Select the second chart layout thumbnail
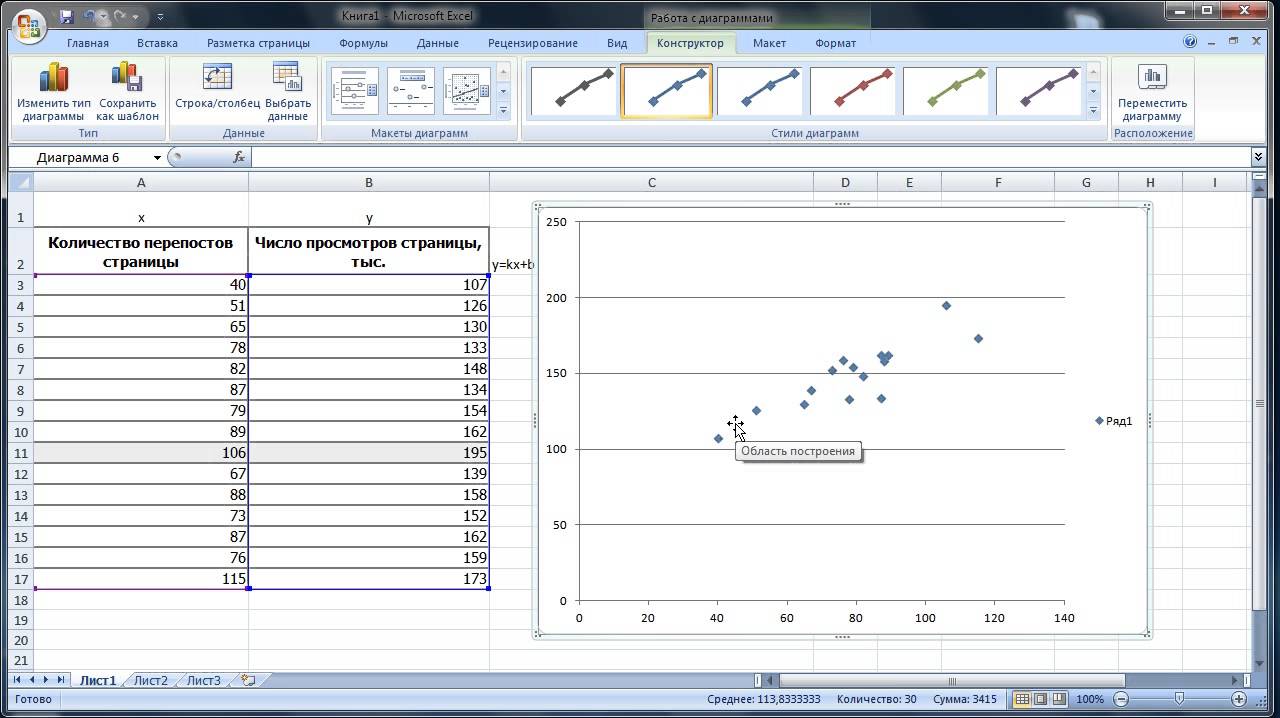 click(x=411, y=91)
